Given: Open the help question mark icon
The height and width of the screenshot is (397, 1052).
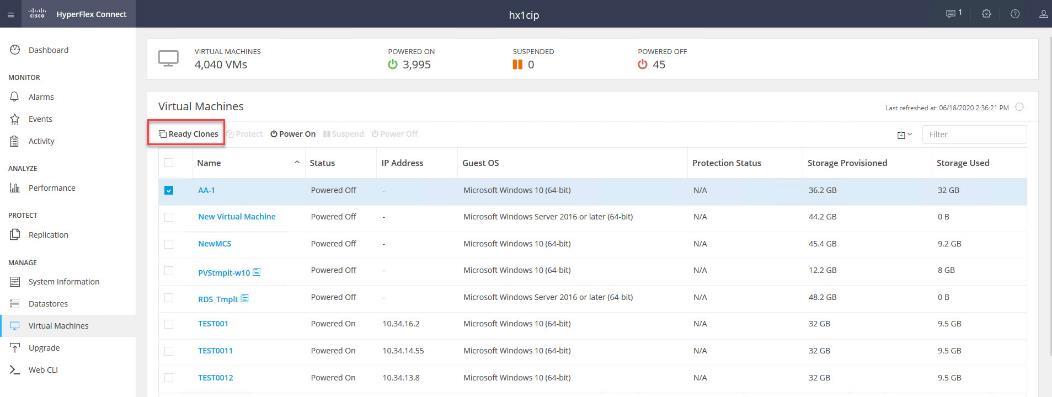Looking at the screenshot, I should tap(1015, 14).
